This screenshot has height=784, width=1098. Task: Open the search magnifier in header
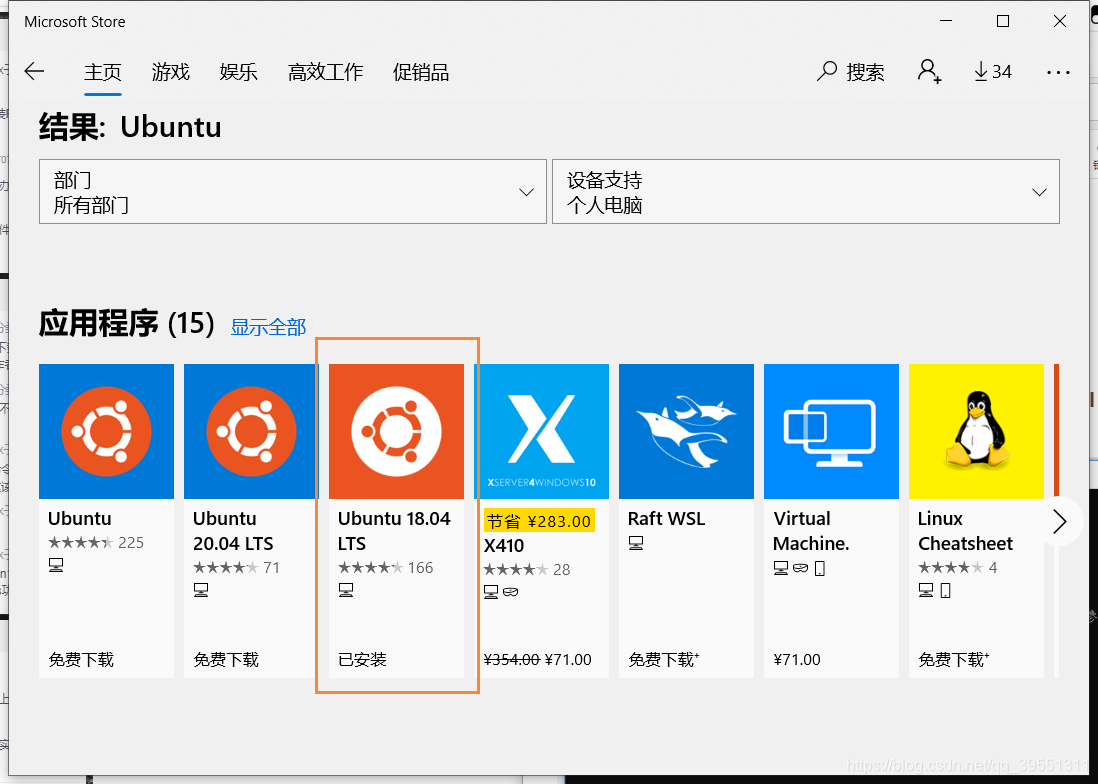(x=827, y=71)
